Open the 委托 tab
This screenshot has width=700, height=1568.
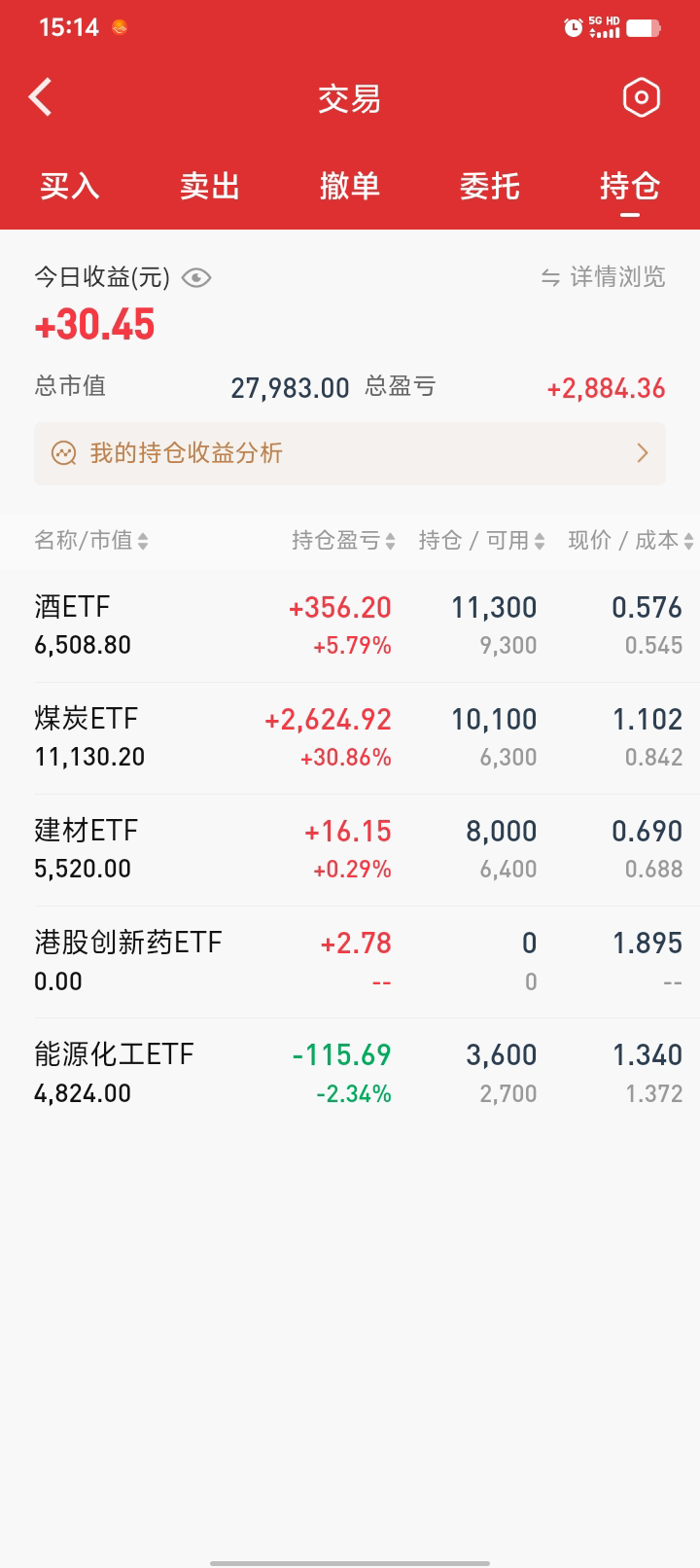pyautogui.click(x=490, y=186)
